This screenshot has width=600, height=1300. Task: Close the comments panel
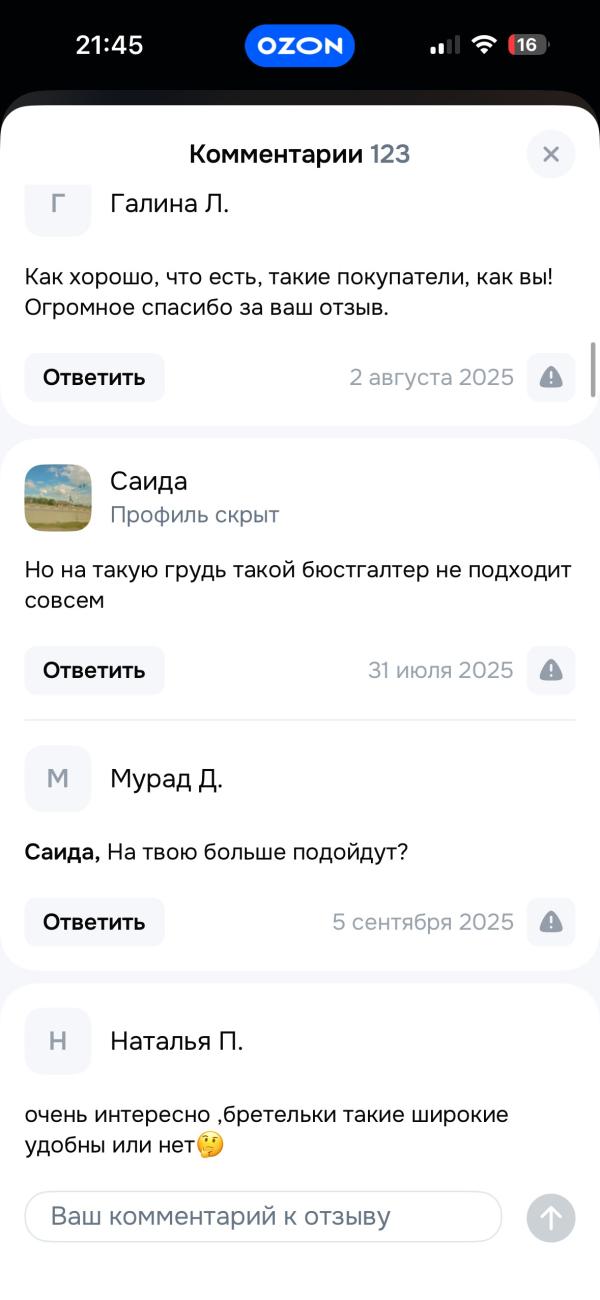coord(550,154)
